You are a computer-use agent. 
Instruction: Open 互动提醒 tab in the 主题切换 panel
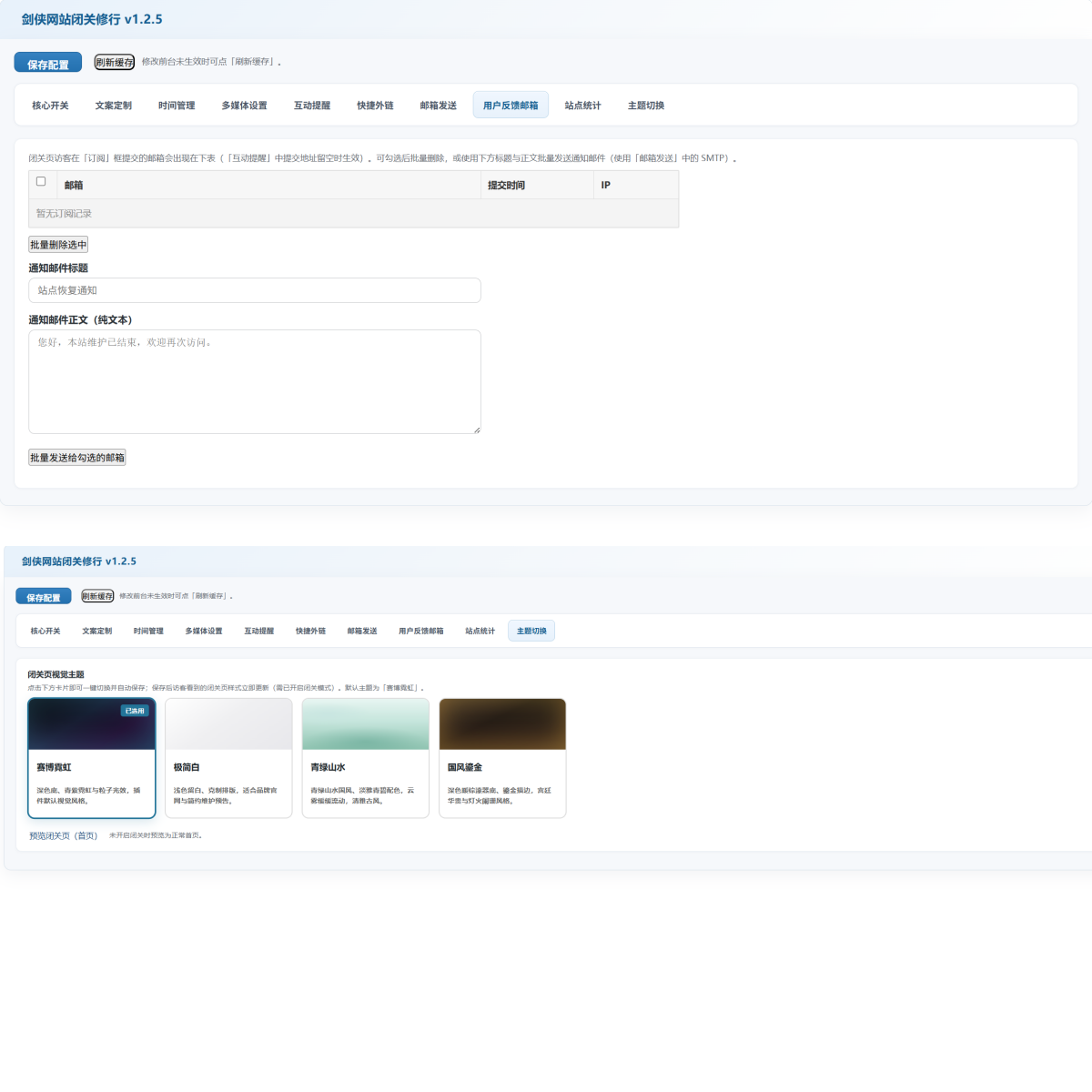click(x=259, y=632)
